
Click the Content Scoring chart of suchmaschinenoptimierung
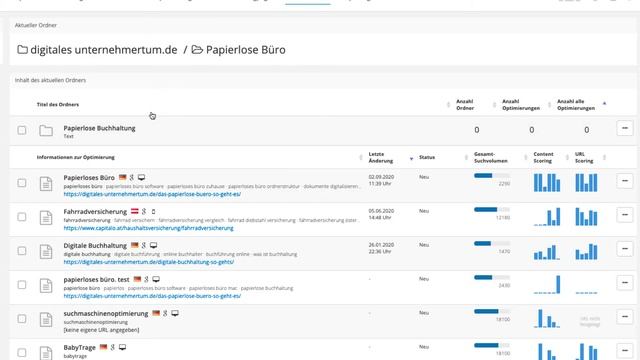547,318
